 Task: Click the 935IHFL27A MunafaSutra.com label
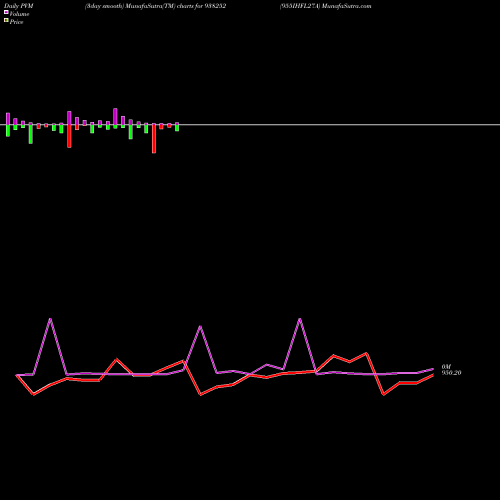(326, 6)
